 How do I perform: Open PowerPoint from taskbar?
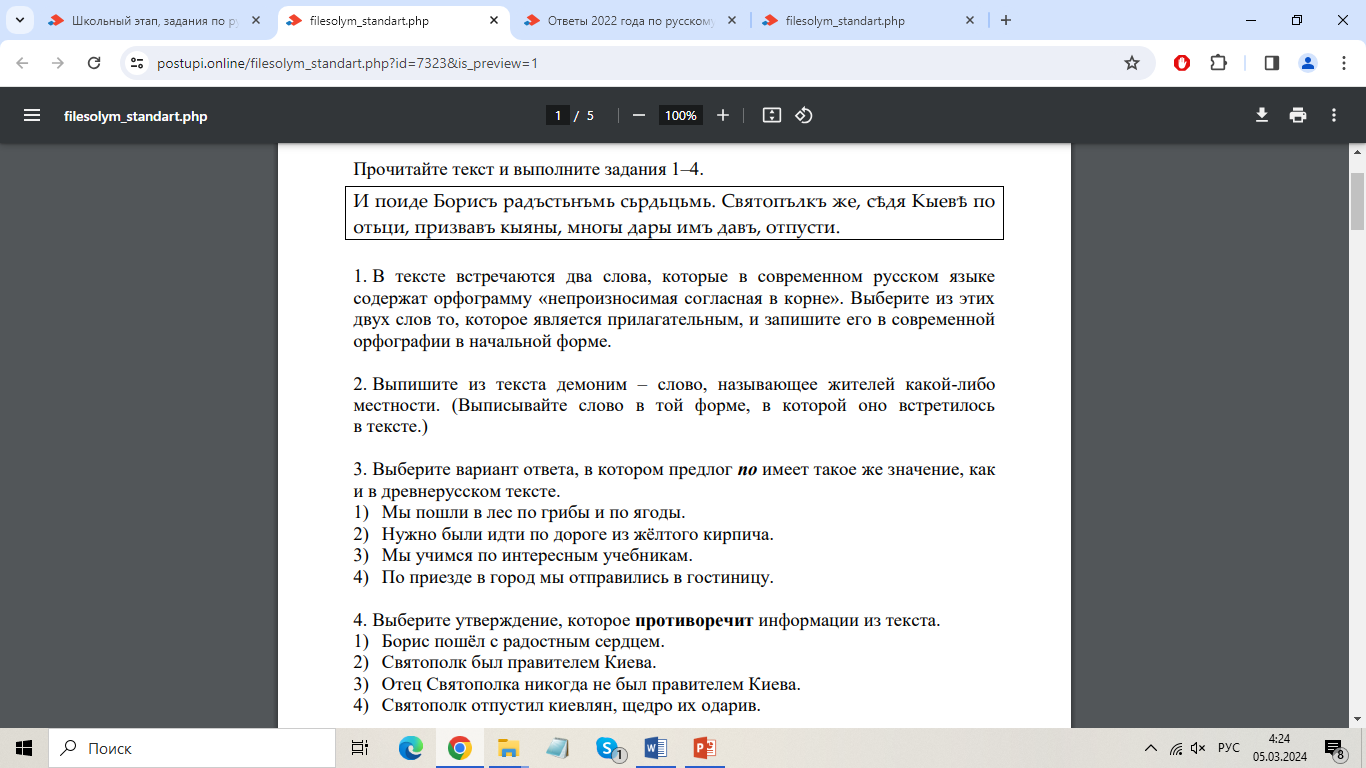(x=704, y=748)
